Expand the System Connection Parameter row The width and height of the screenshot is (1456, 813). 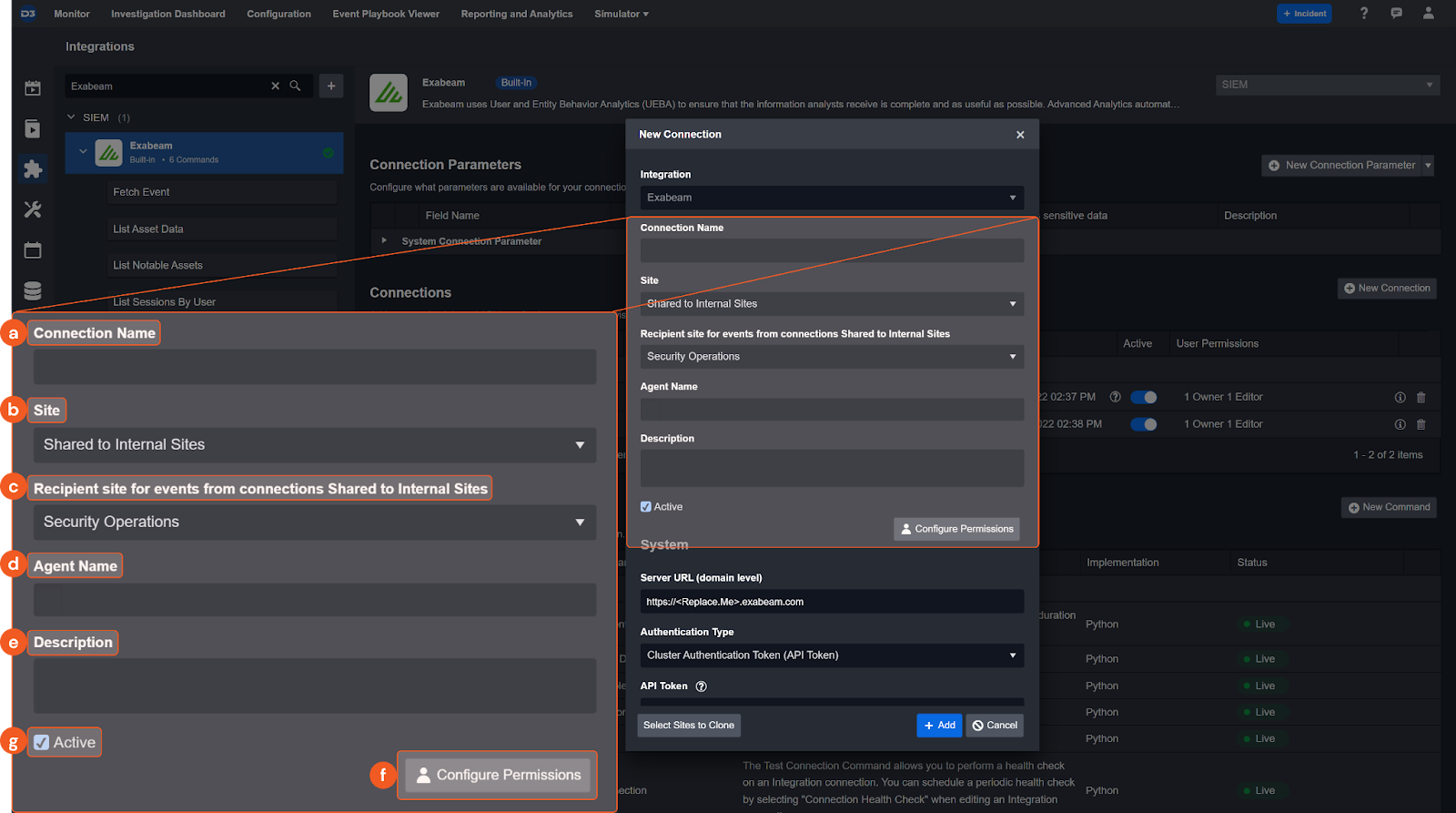(x=384, y=241)
